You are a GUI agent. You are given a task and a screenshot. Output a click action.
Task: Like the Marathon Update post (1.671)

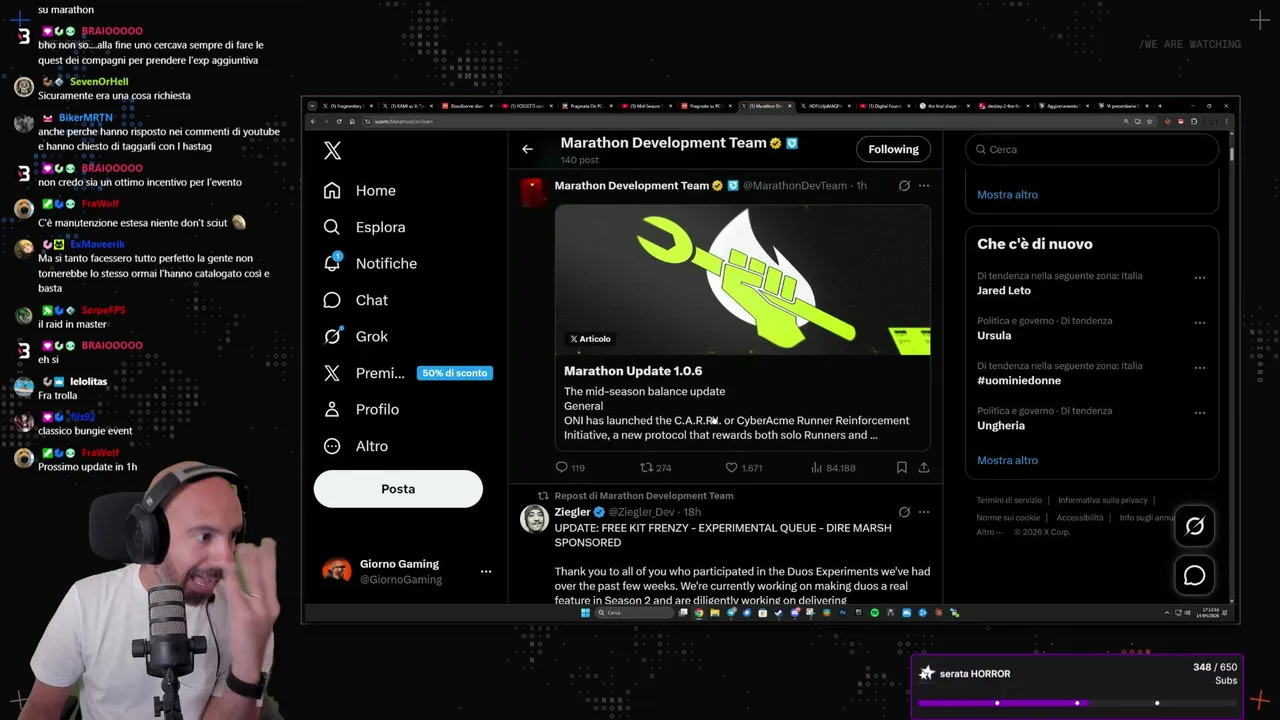pos(744,467)
